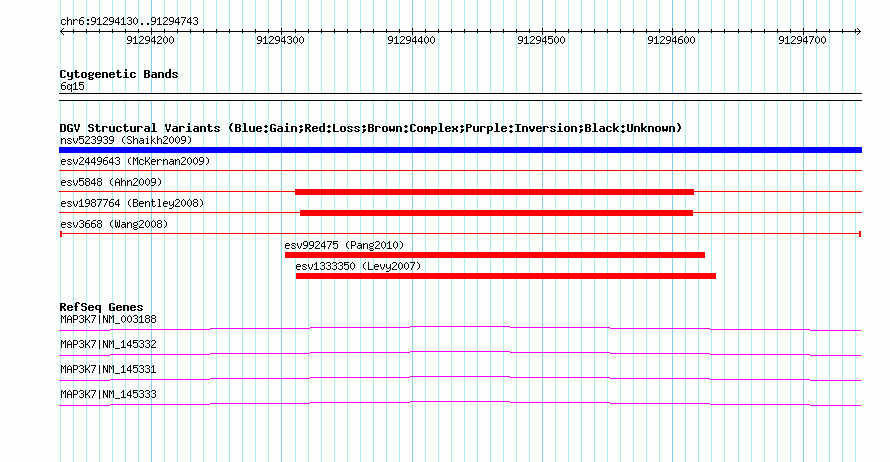Open the RefSeq Genes track heading
The image size is (890, 462).
[x=102, y=308]
